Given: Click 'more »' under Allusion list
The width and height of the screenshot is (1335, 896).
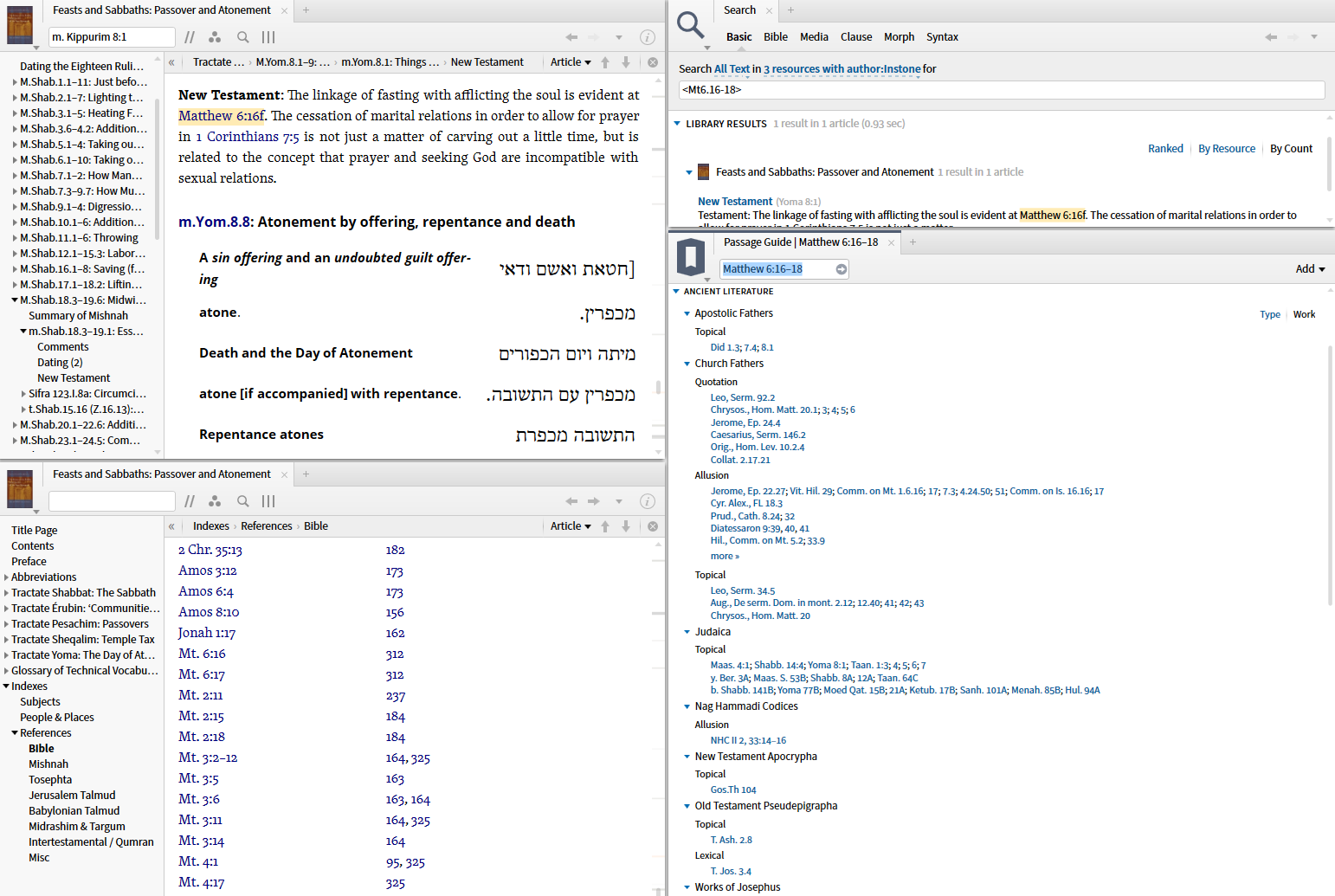Looking at the screenshot, I should pos(725,557).
